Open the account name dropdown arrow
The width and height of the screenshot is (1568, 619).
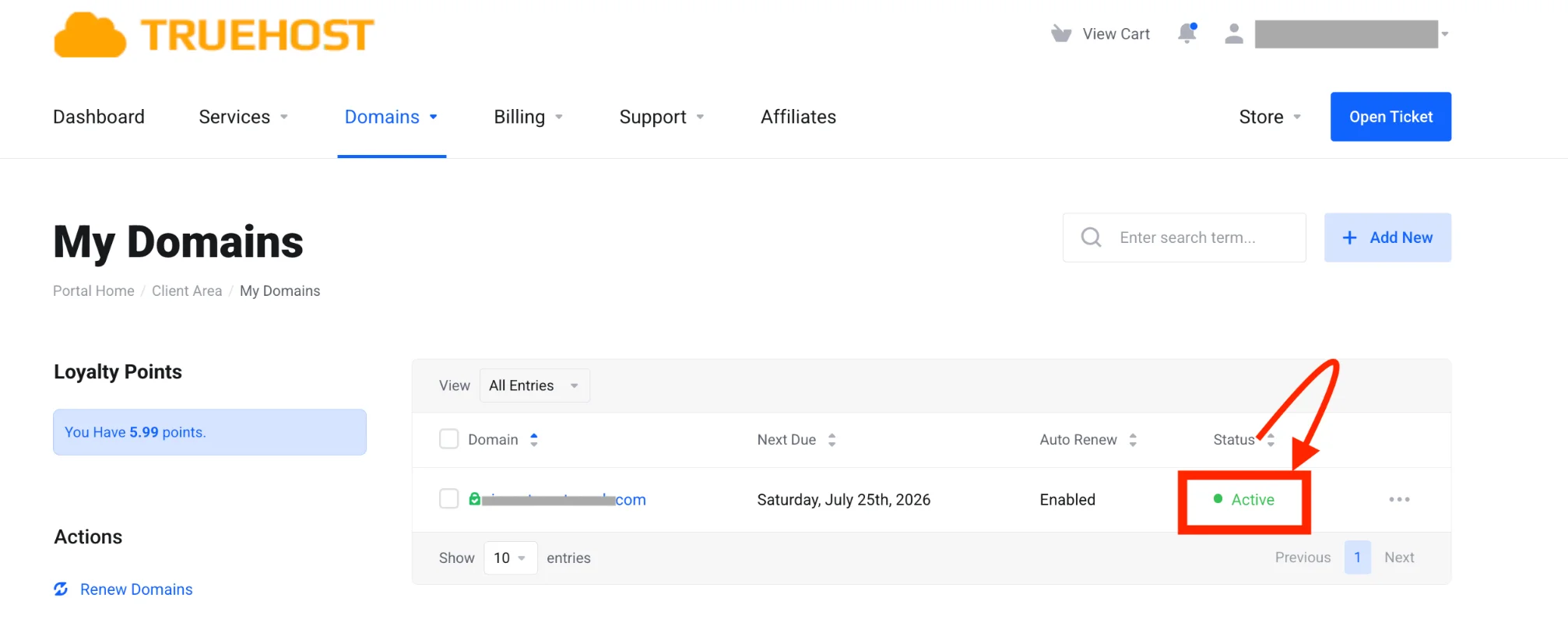[1445, 34]
